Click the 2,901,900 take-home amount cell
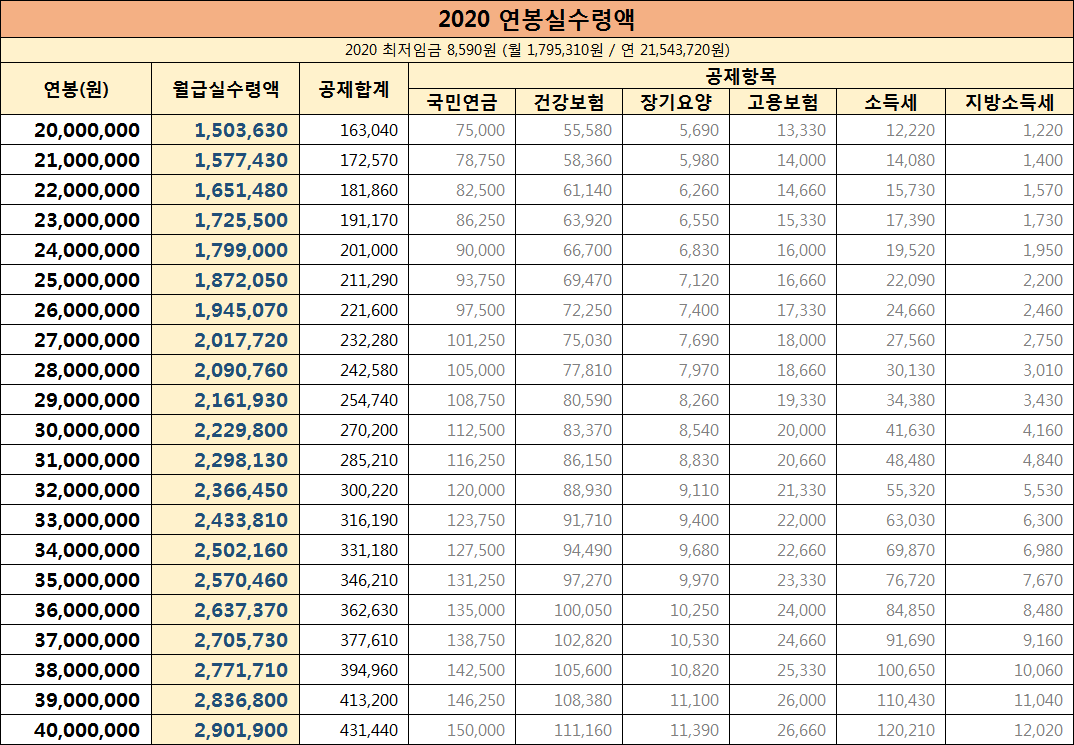 tap(225, 730)
